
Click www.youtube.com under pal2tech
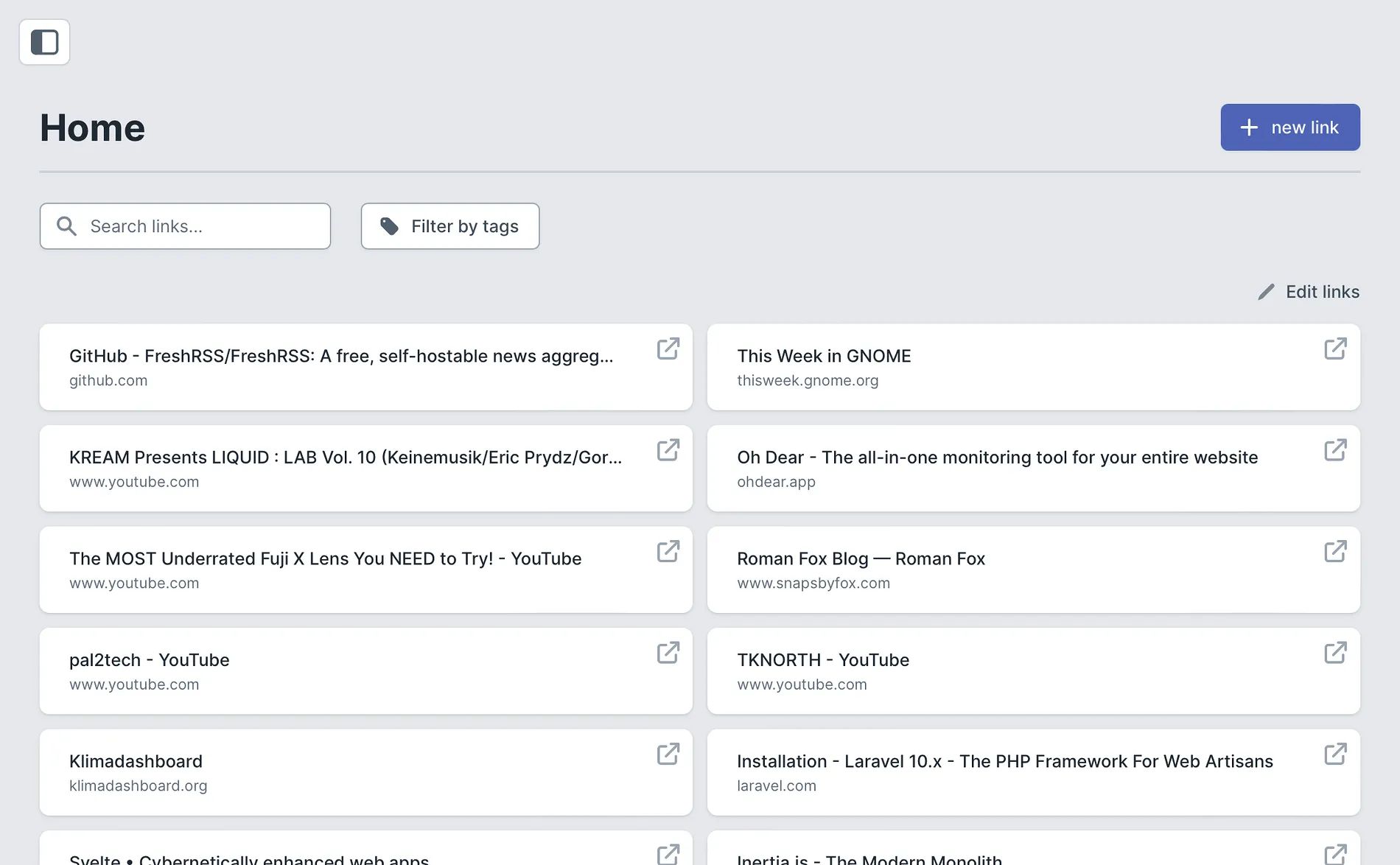(134, 684)
